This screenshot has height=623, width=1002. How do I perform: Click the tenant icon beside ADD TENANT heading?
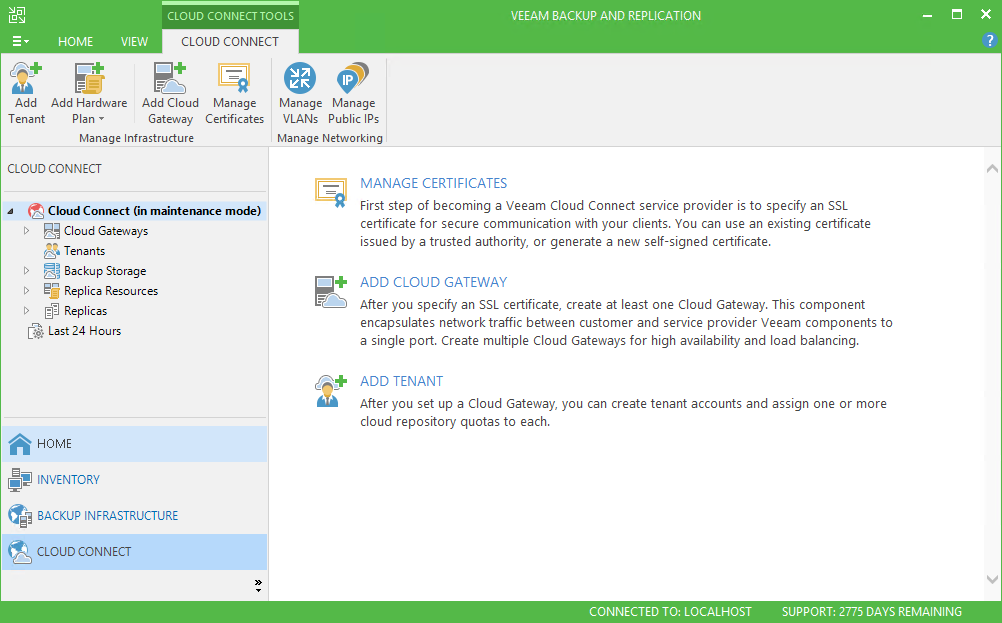pos(331,391)
